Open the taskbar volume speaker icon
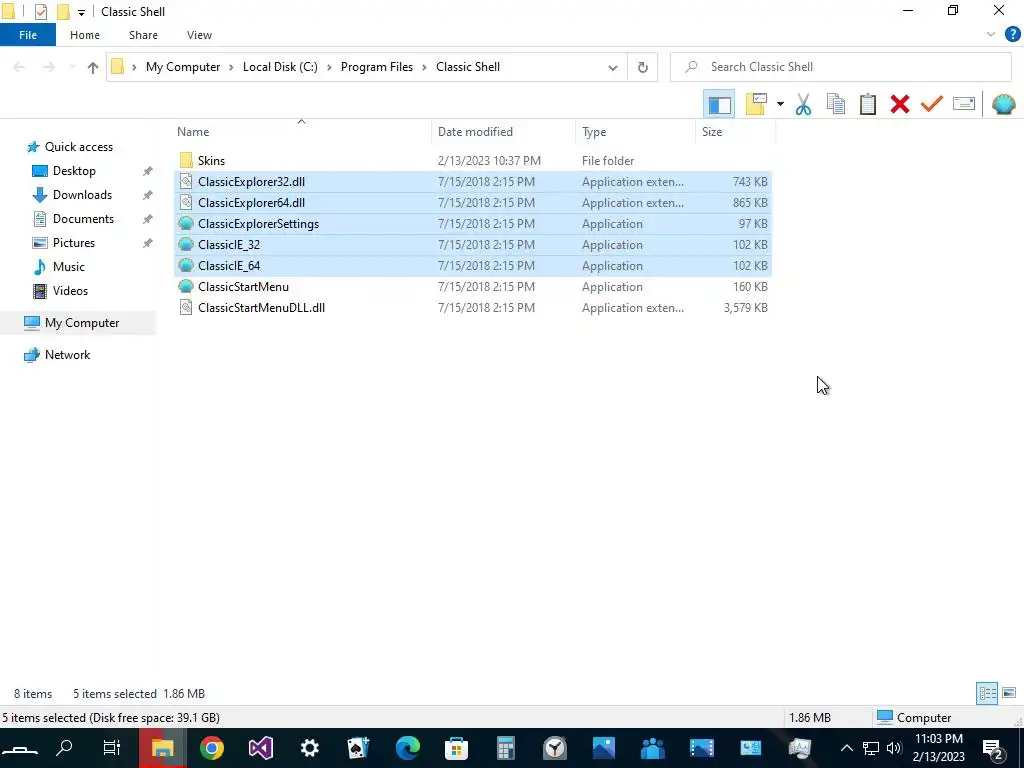 pyautogui.click(x=894, y=748)
